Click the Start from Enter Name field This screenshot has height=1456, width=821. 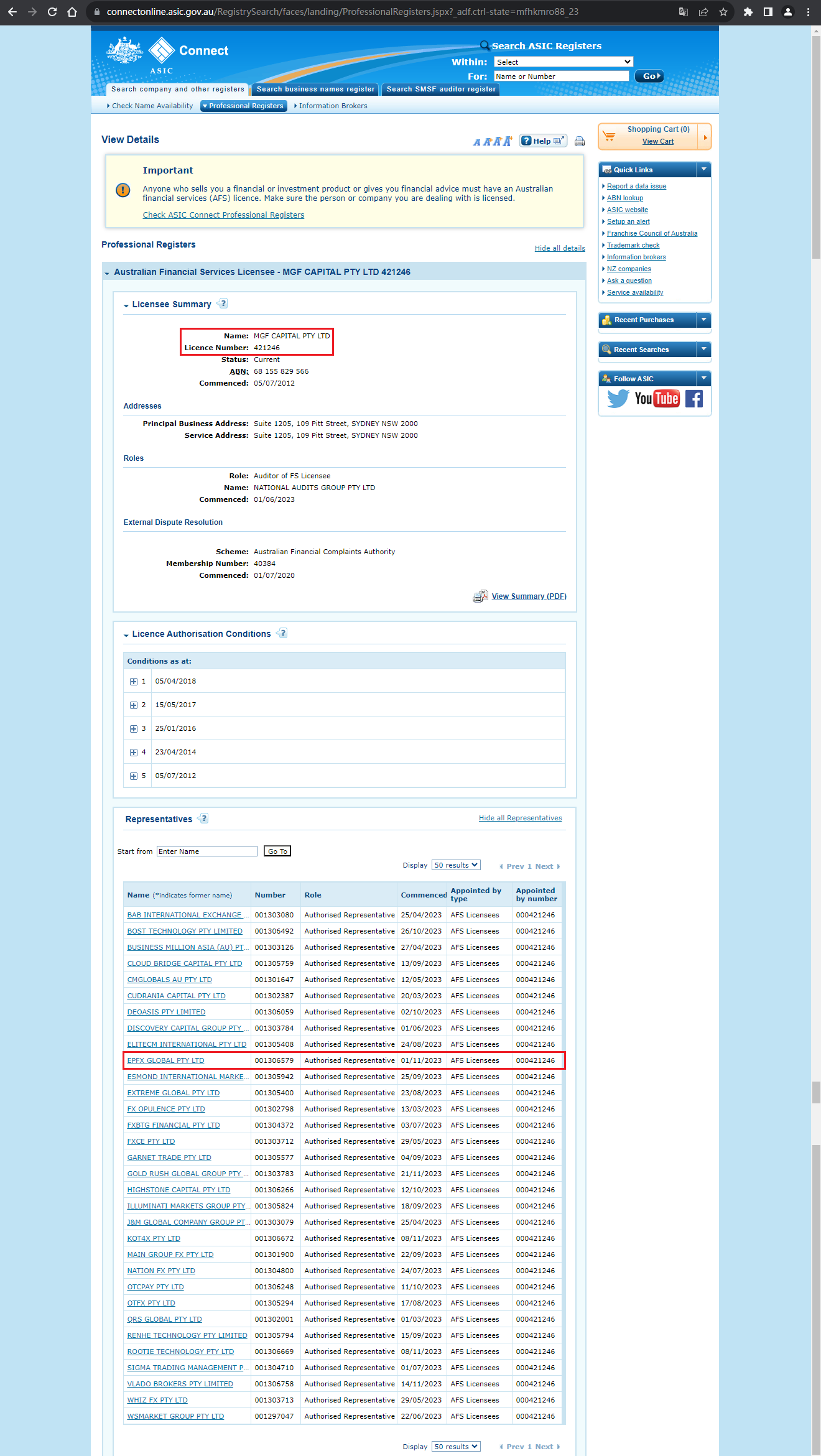(x=207, y=851)
